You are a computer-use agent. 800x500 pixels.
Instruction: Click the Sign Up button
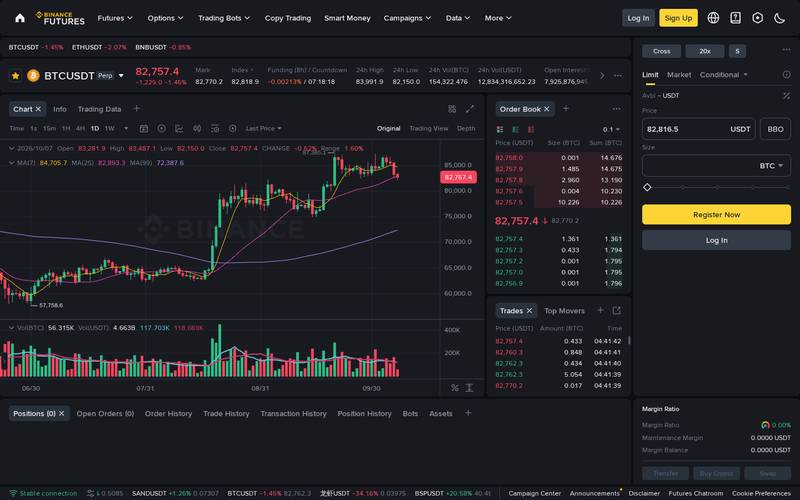pos(678,18)
